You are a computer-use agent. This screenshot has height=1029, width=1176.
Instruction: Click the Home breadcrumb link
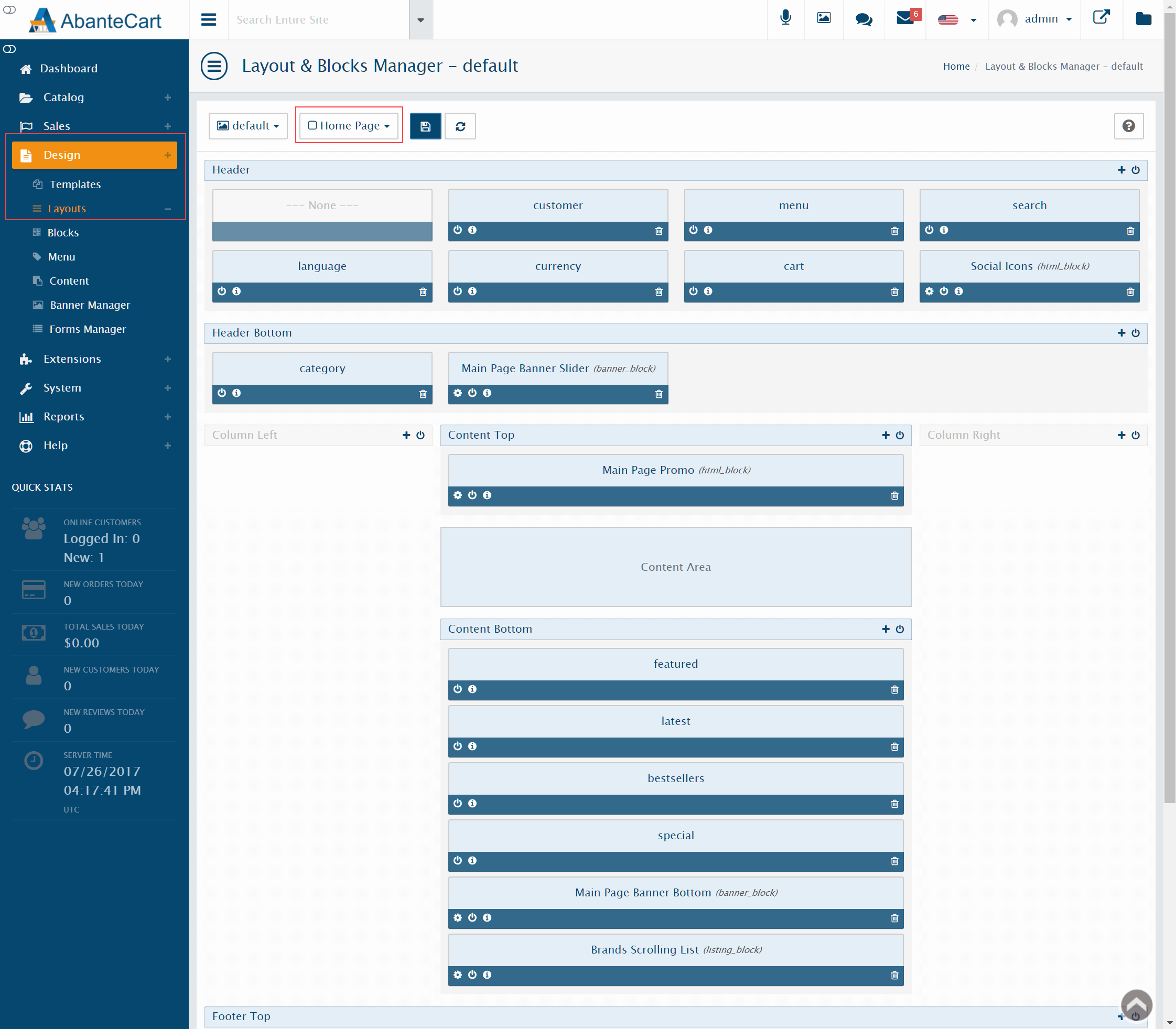tap(956, 67)
